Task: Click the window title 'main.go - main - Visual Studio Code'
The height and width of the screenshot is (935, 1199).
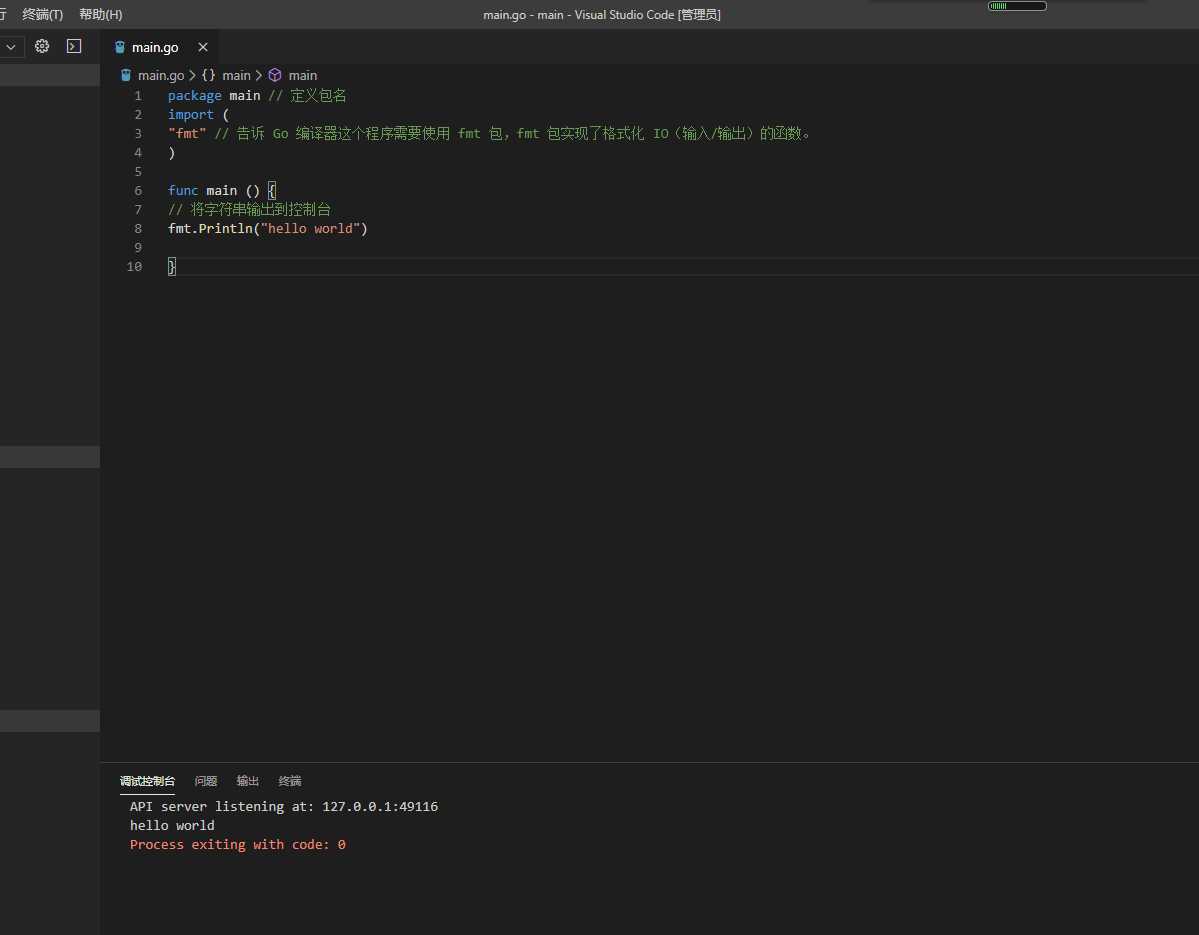Action: [x=602, y=15]
